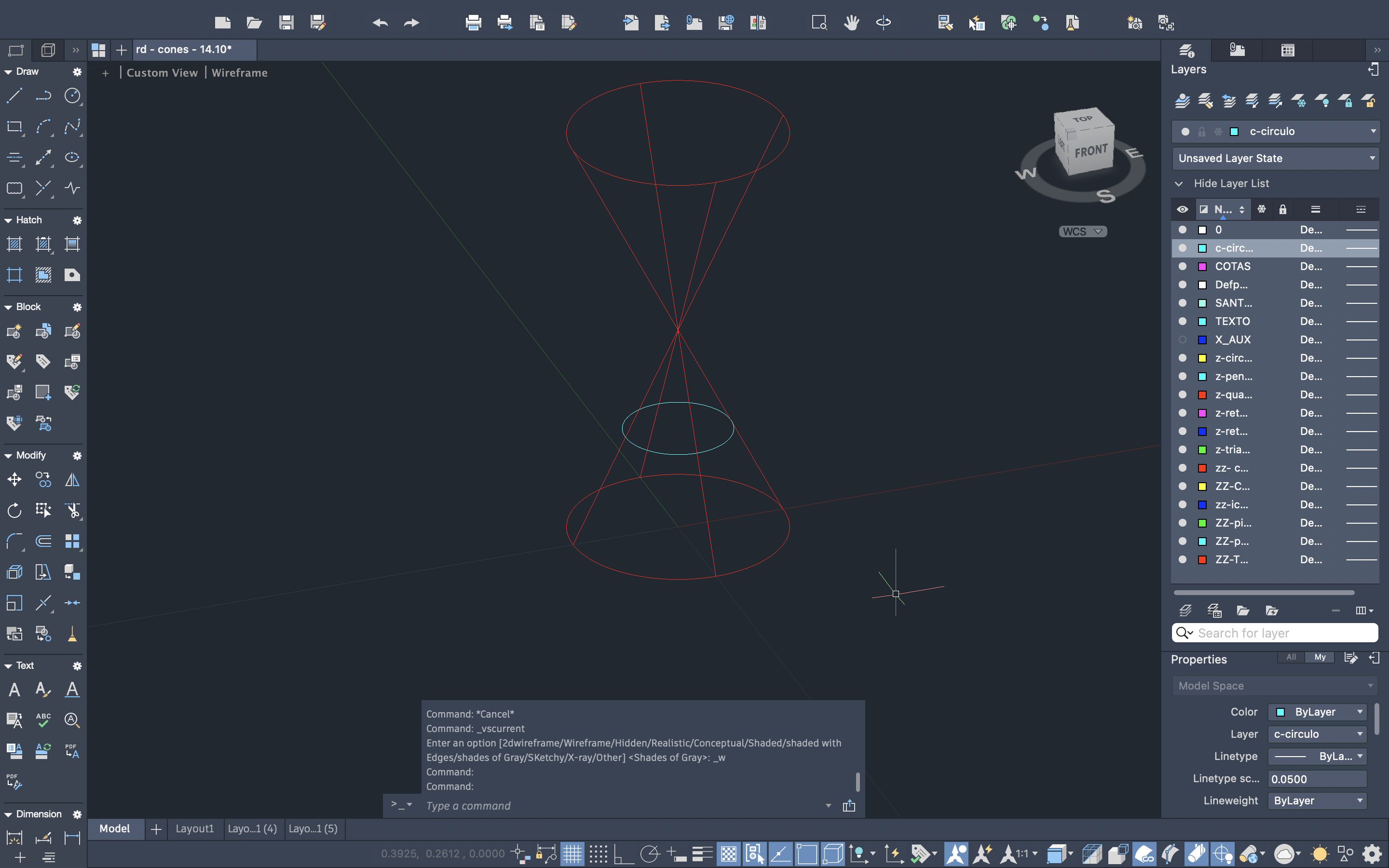Select the Circle drawing tool
1389x868 pixels.
click(x=72, y=95)
